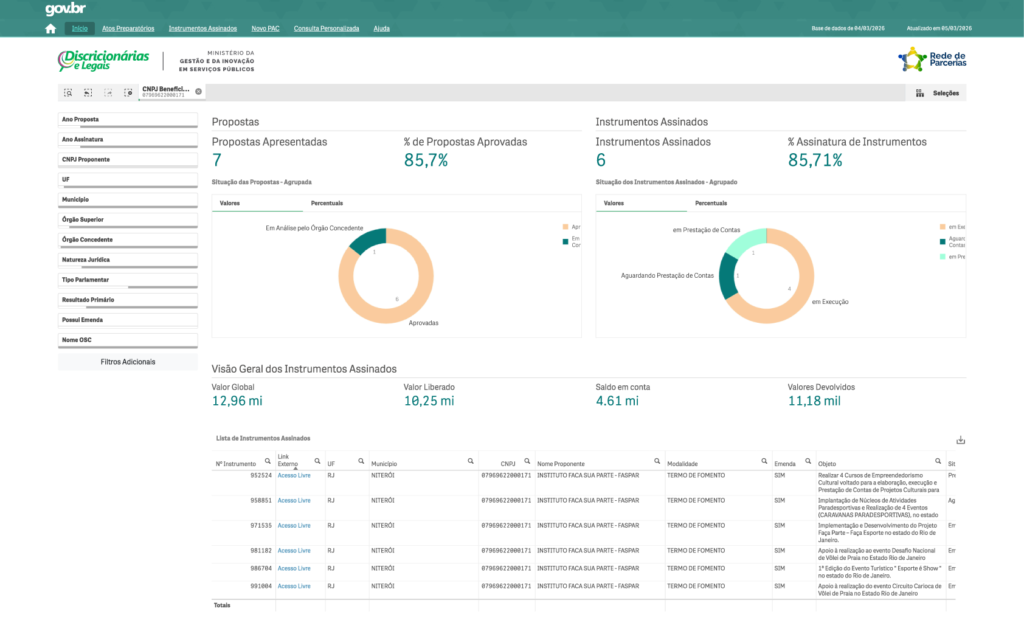Expand the Tipo Parlamentar filter

point(128,280)
